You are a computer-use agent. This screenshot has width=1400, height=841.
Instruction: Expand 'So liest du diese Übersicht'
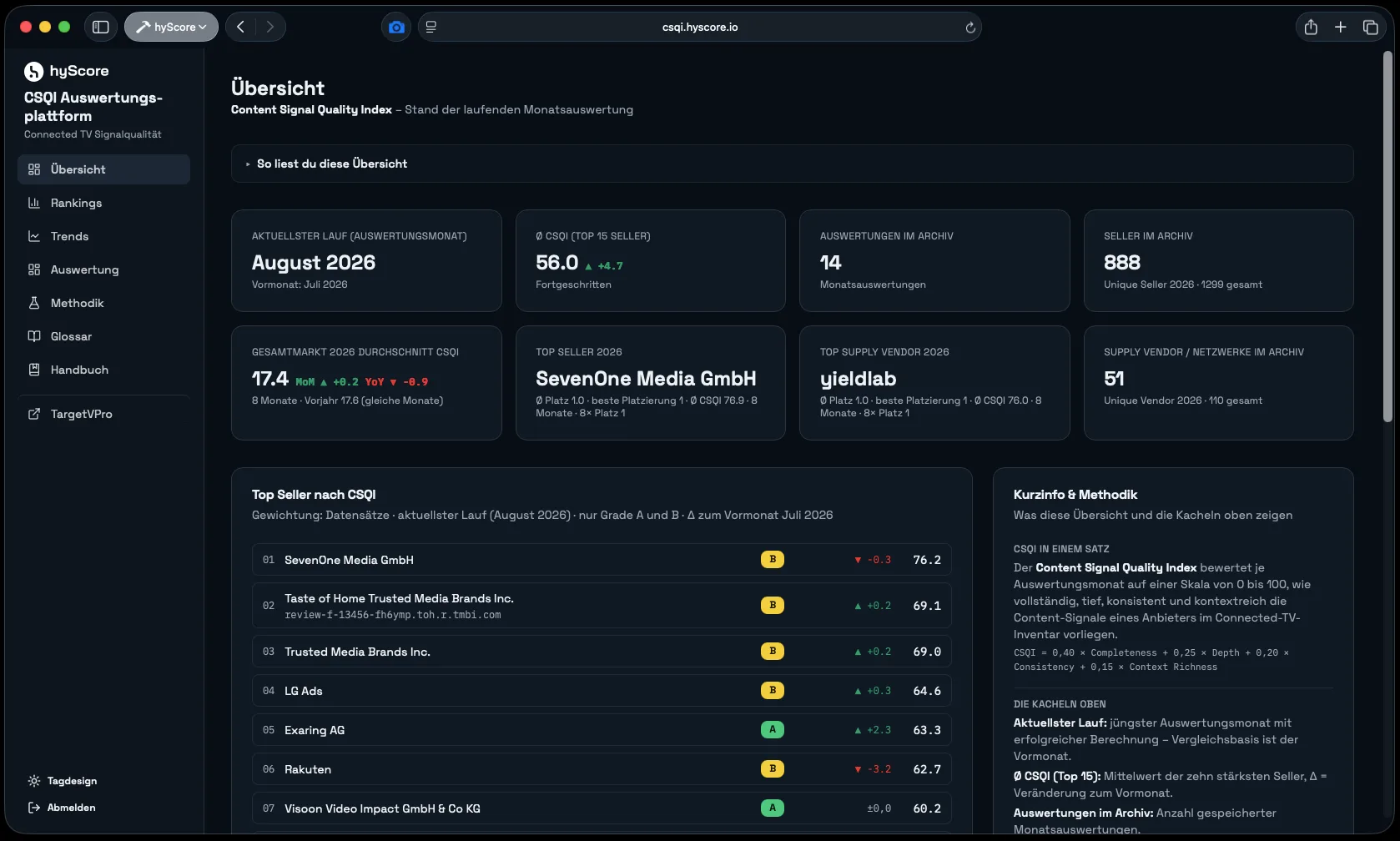[792, 164]
